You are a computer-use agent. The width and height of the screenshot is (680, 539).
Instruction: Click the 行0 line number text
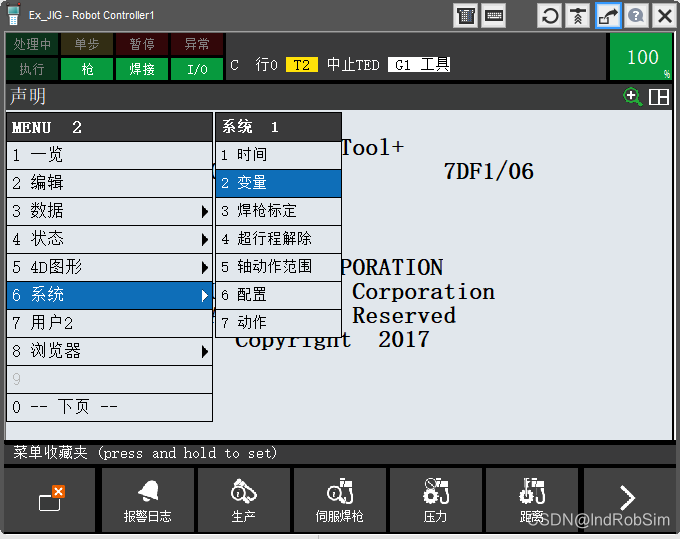tap(266, 65)
